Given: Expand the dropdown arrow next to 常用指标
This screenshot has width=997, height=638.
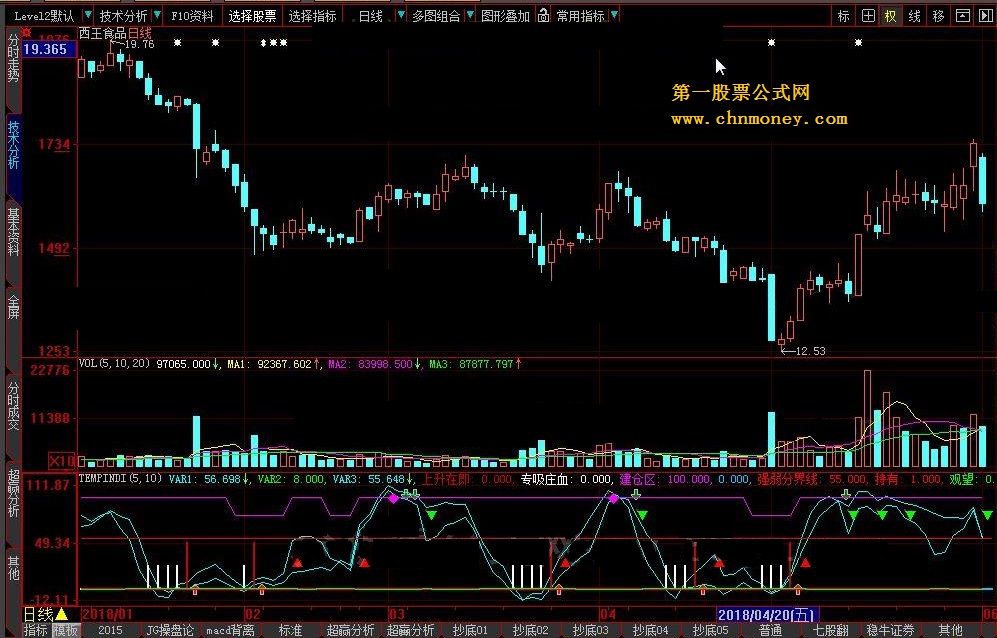Looking at the screenshot, I should [x=614, y=15].
